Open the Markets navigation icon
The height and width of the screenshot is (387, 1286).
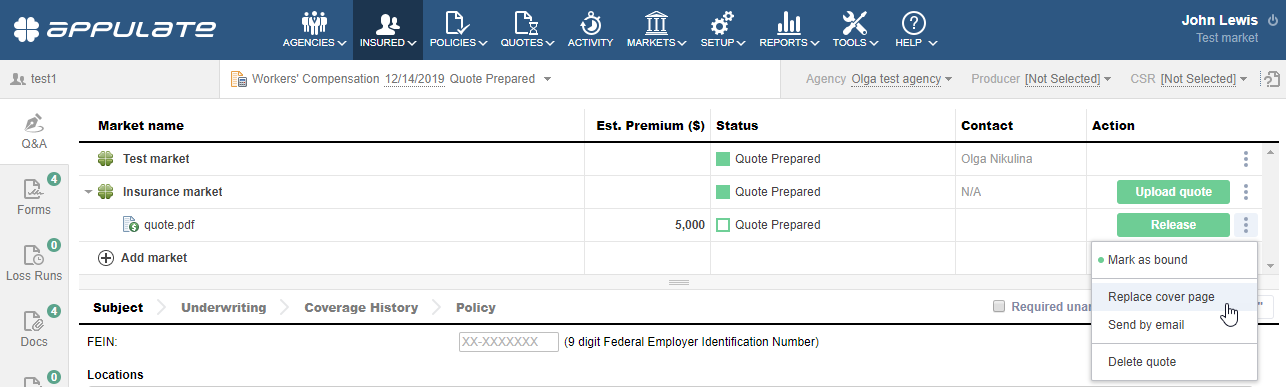coord(656,23)
